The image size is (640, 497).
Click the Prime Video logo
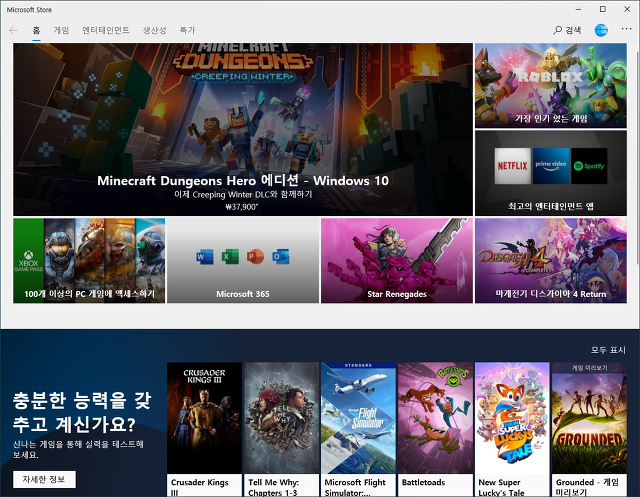point(551,166)
